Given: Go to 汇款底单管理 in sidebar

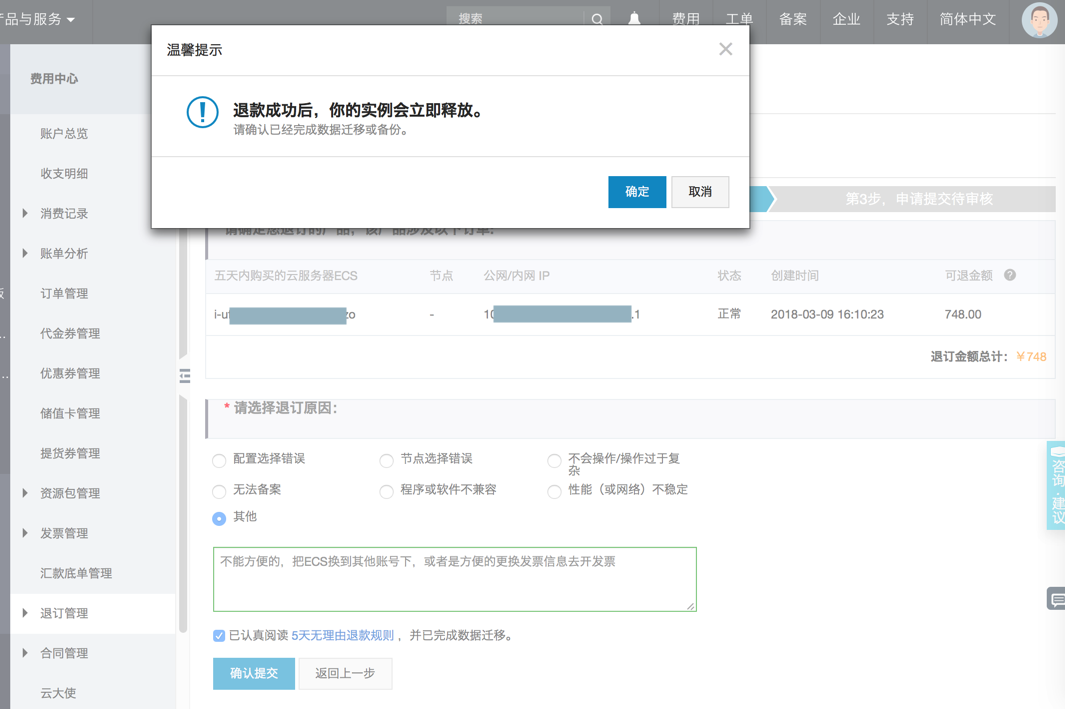Looking at the screenshot, I should (x=76, y=573).
